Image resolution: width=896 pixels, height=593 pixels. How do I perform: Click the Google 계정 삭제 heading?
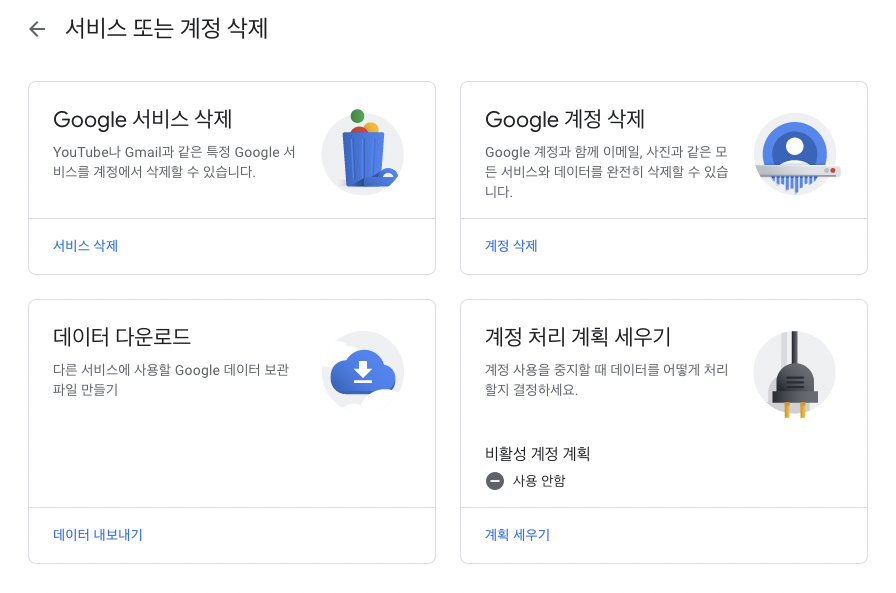tap(565, 119)
